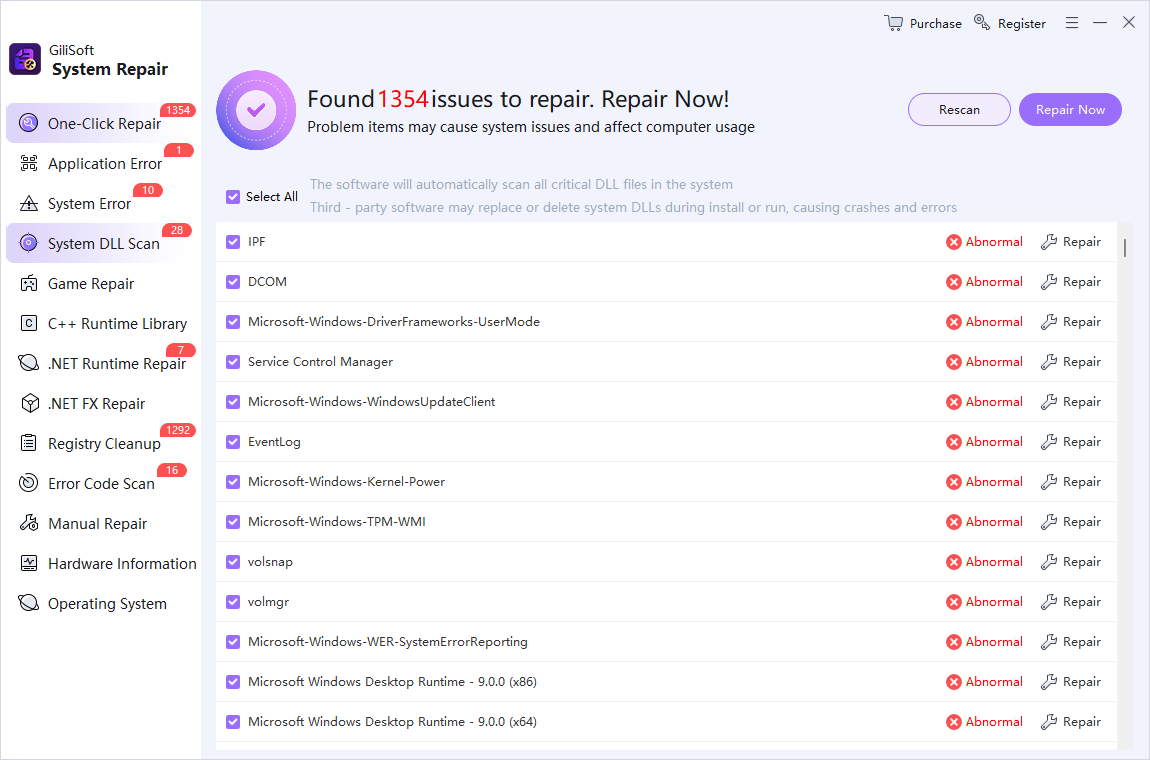Click the GiliSoft System Repair logo icon
This screenshot has width=1150, height=760.
point(25,59)
